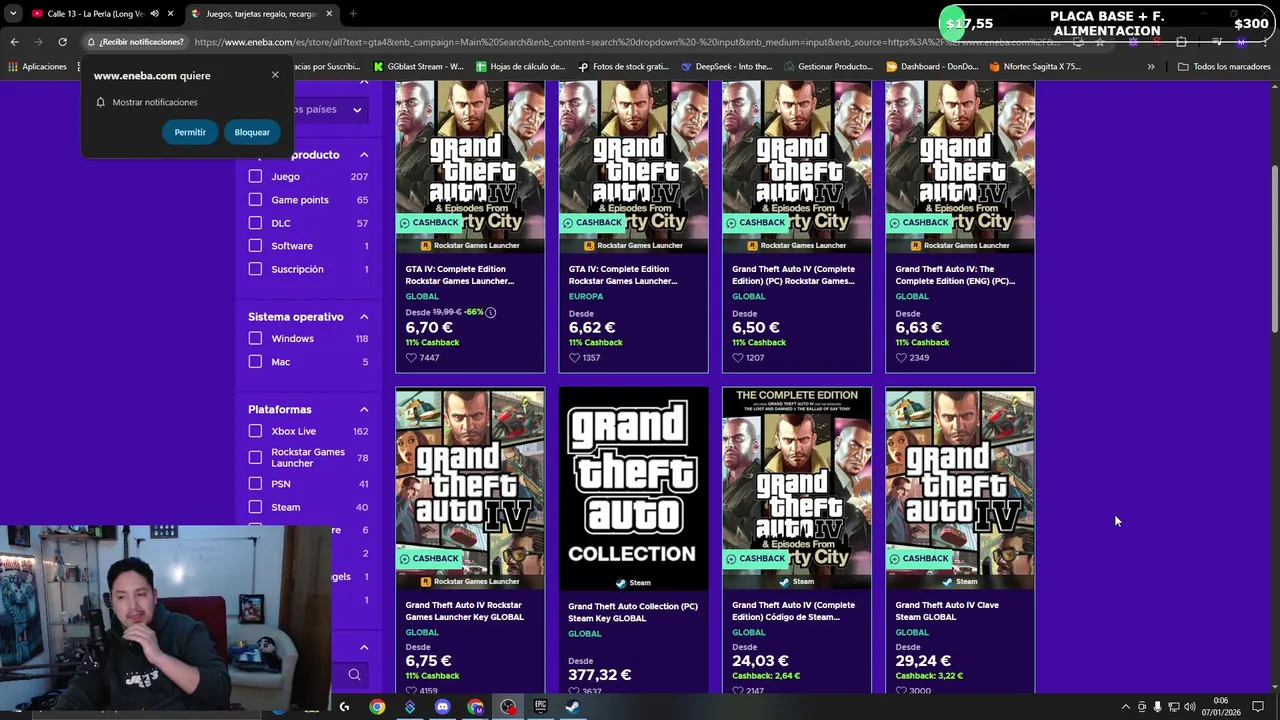Close the eneba.com notification prompt
Image resolution: width=1280 pixels, height=720 pixels.
tap(275, 75)
